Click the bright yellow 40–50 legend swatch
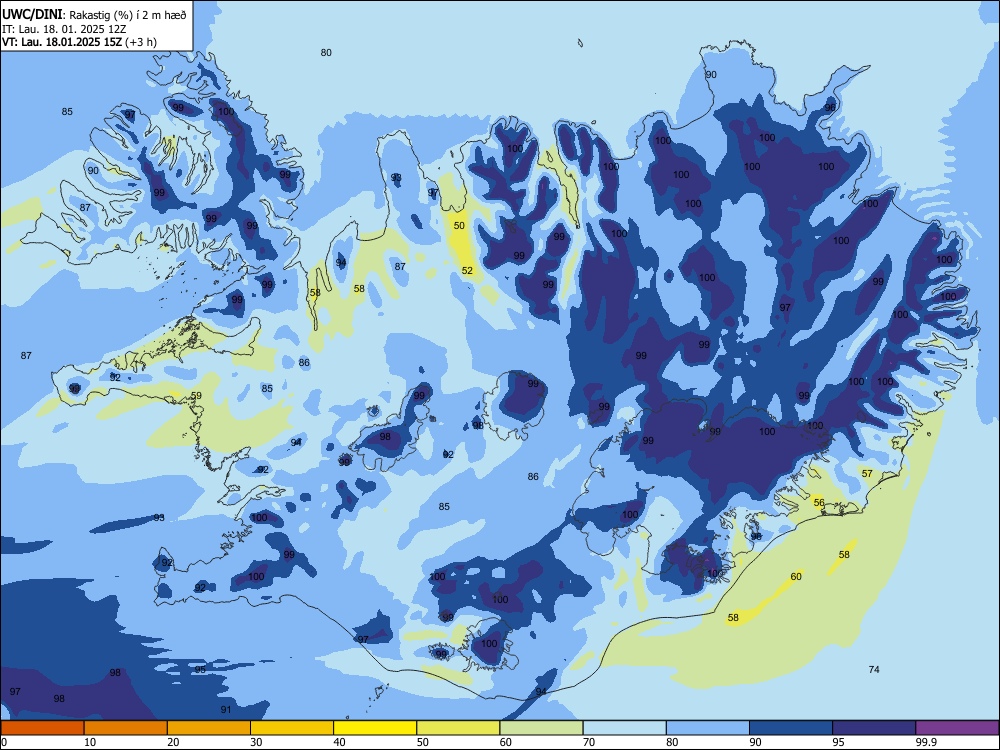1000x750 pixels. pyautogui.click(x=375, y=728)
